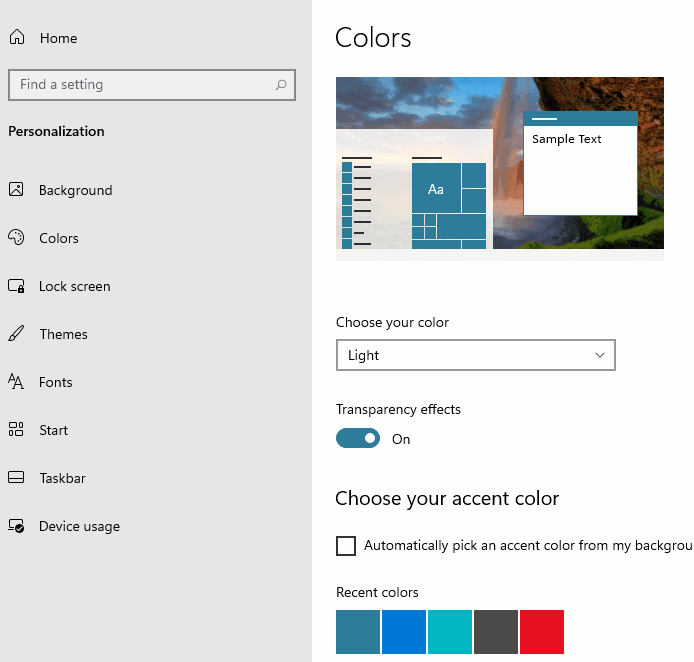
Task: Select the Colors palette icon
Action: point(16,238)
